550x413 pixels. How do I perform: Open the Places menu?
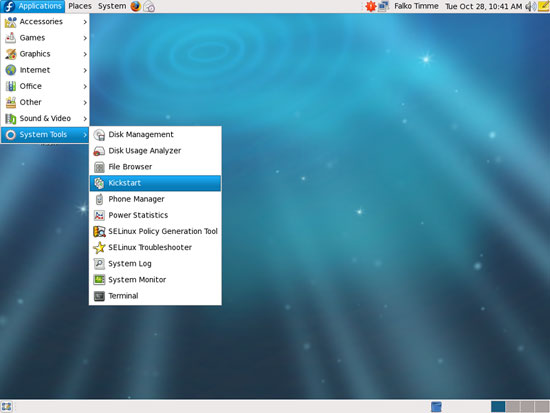coord(80,6)
